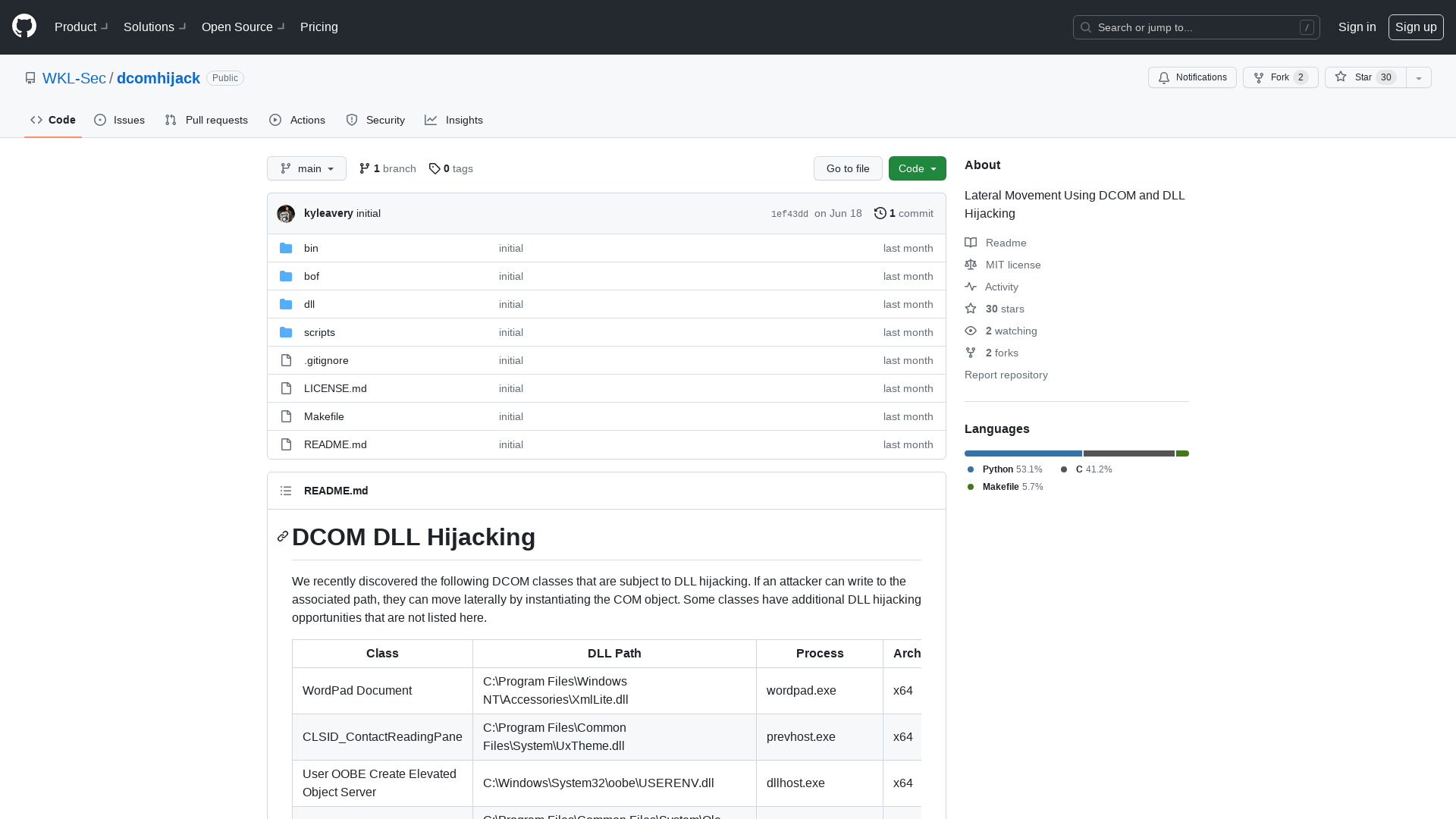
Task: Click the repository book icon beside WKL-Sec
Action: coord(30,78)
